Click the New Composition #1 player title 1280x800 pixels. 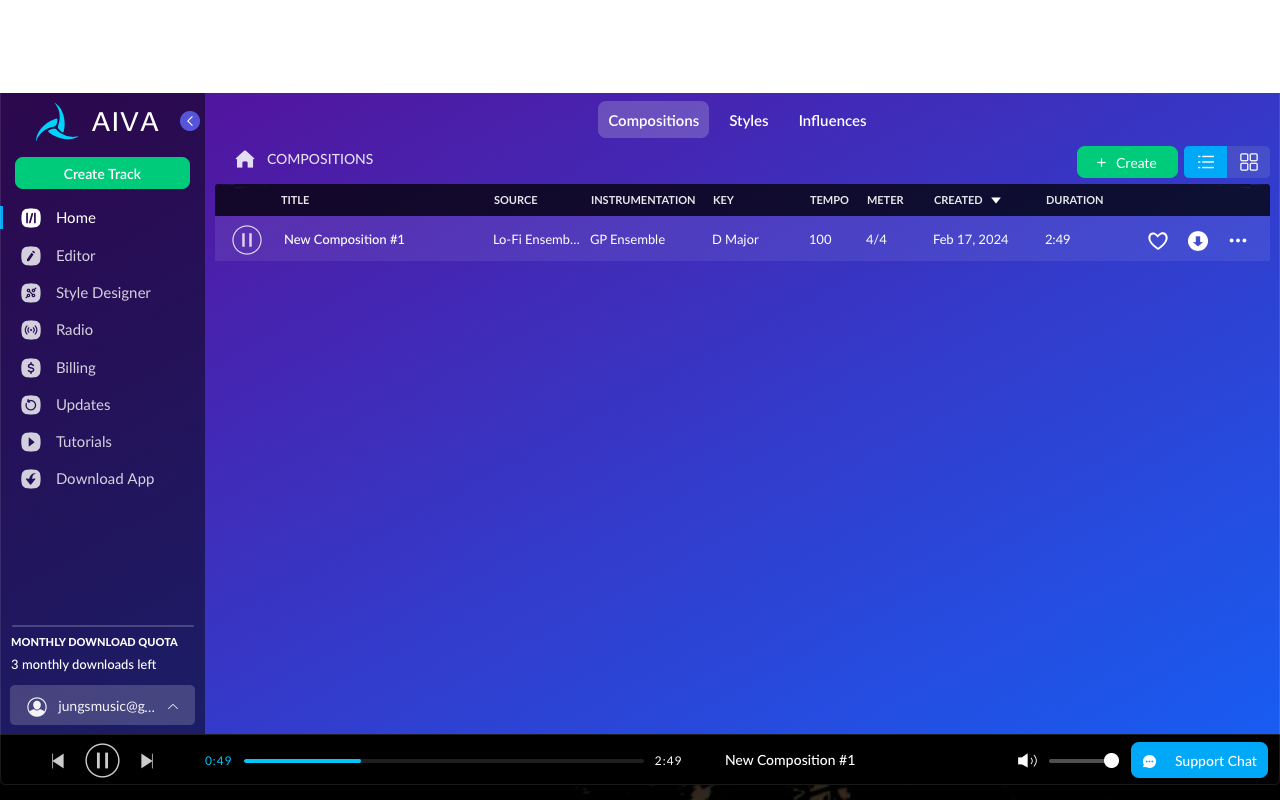(790, 760)
